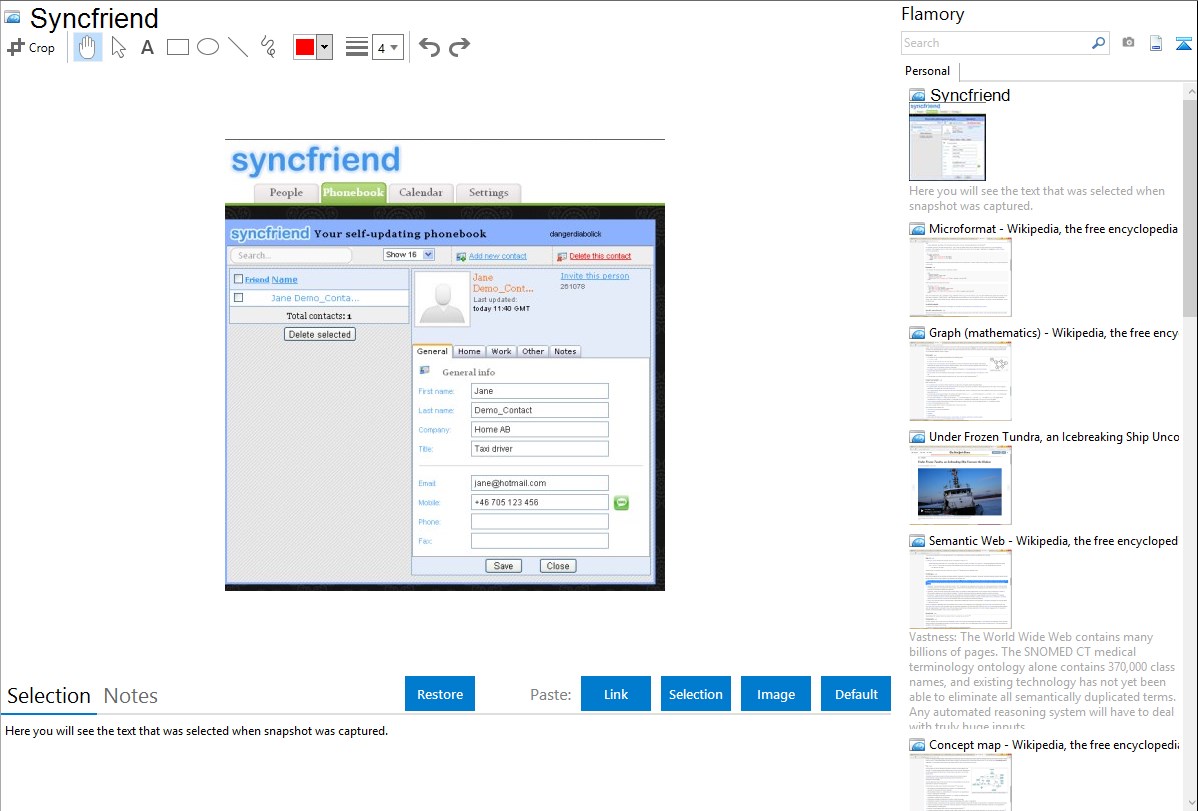
Task: Open the Settings tab in syncfriend
Action: pos(488,193)
